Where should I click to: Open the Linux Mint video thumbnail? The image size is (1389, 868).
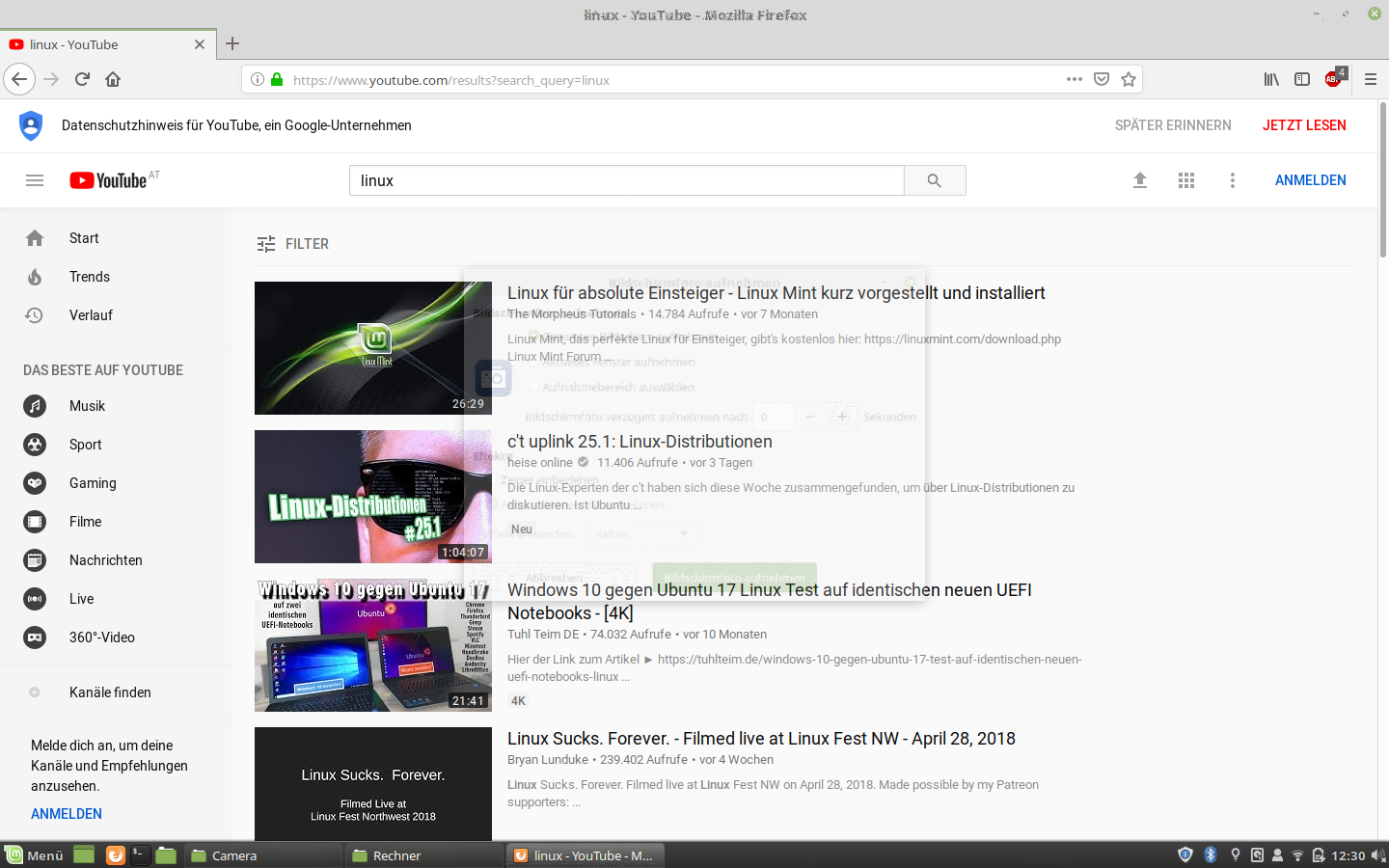tap(373, 348)
